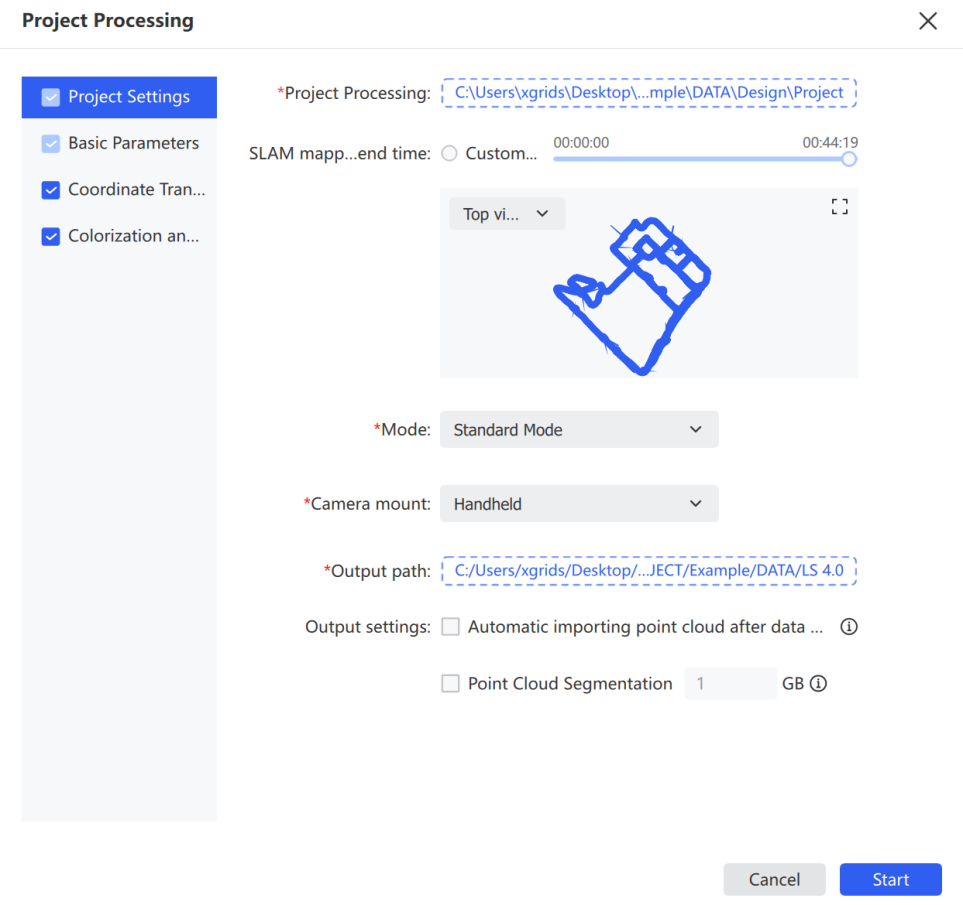
Task: Click the Project Processing folder path
Action: pos(649,93)
